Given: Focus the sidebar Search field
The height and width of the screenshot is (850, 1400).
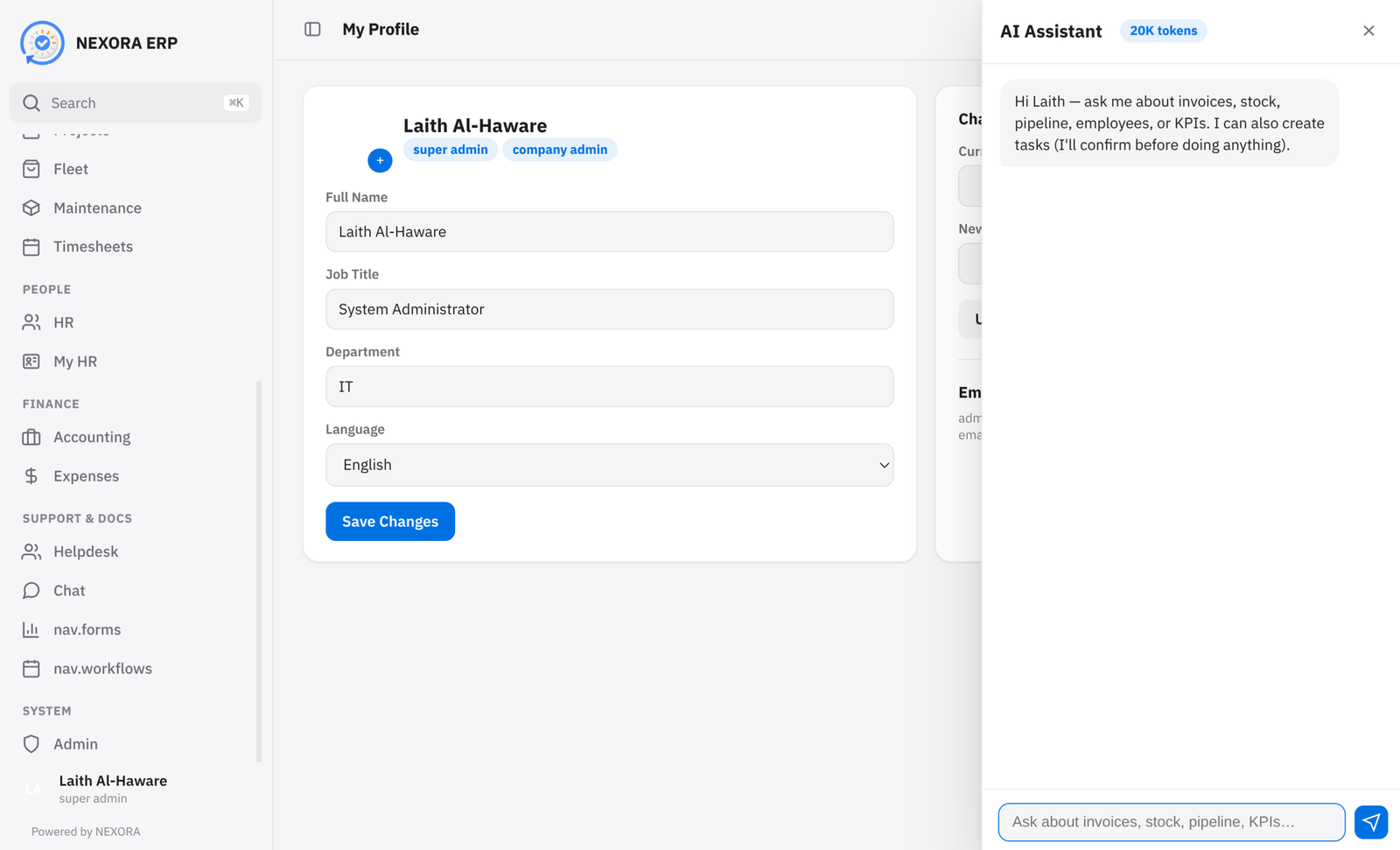Looking at the screenshot, I should pyautogui.click(x=136, y=103).
